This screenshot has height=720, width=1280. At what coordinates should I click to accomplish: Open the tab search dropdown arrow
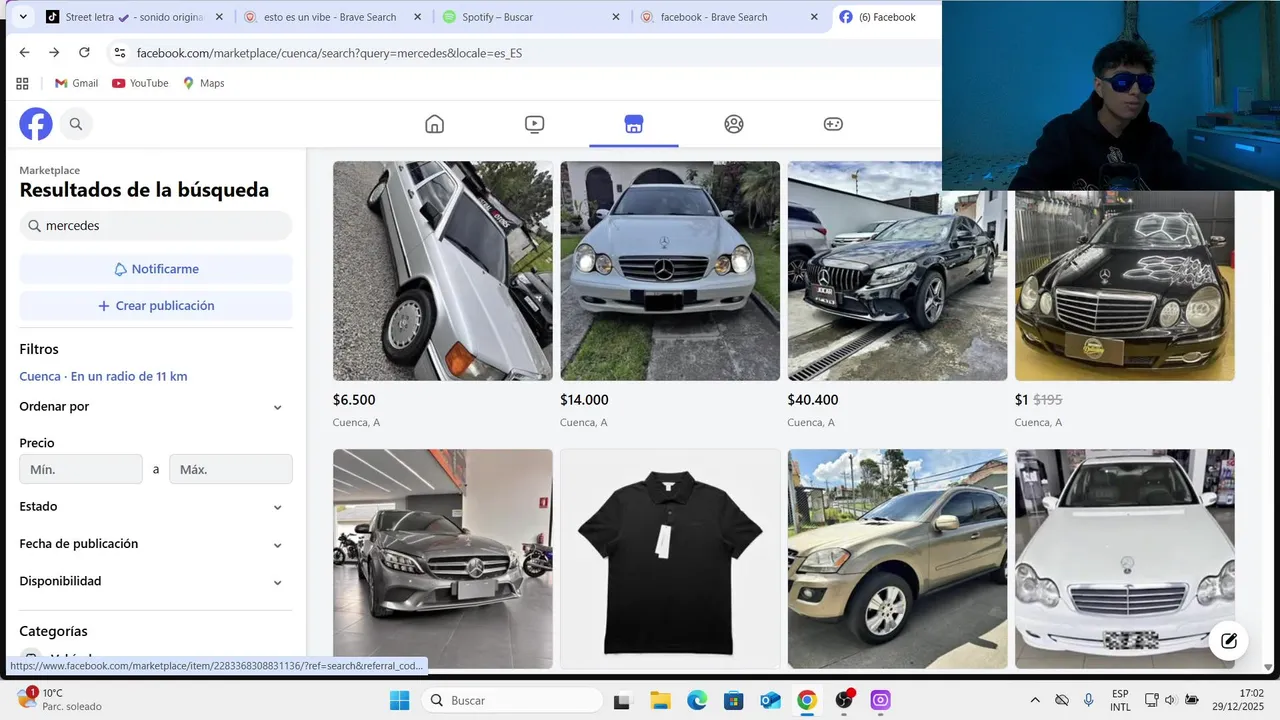[22, 17]
